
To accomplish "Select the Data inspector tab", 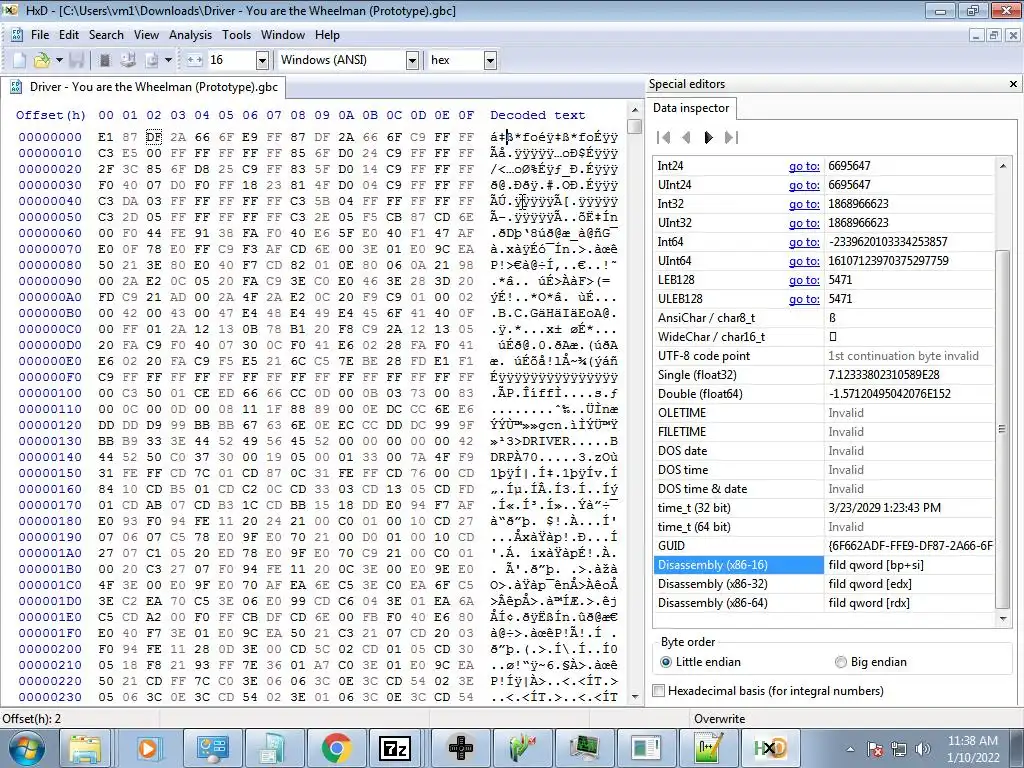I will 691,108.
